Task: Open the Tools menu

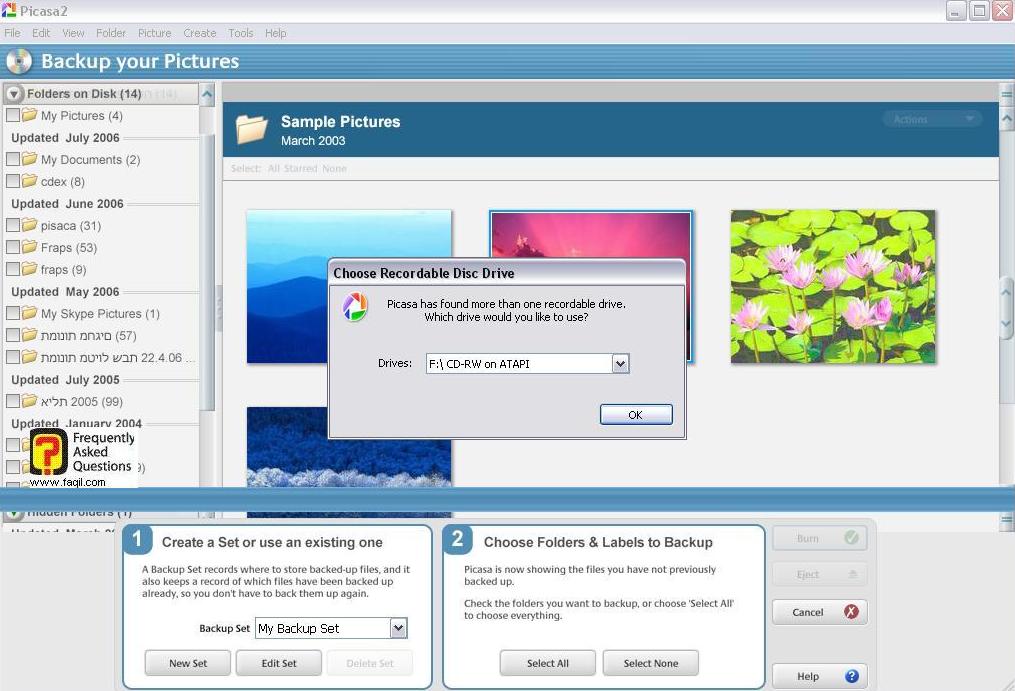Action: [x=240, y=33]
